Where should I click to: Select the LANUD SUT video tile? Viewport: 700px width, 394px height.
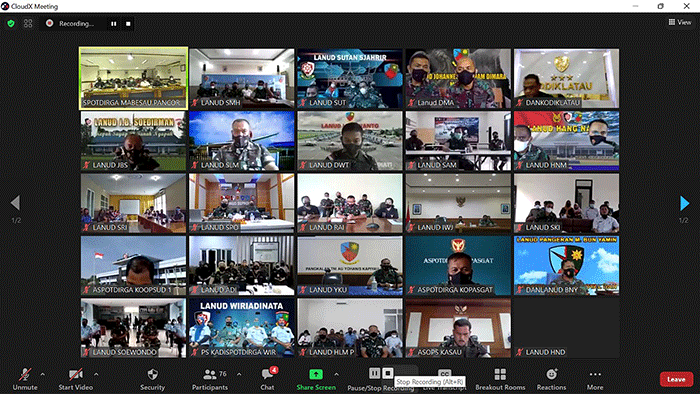[x=350, y=78]
